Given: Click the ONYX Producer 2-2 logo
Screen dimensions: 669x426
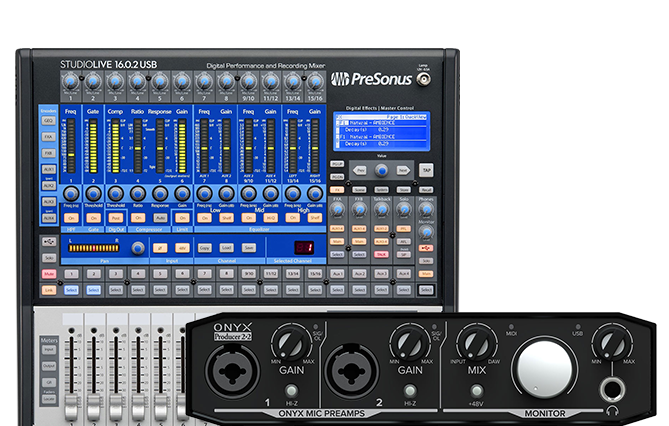Looking at the screenshot, I should pyautogui.click(x=233, y=332).
